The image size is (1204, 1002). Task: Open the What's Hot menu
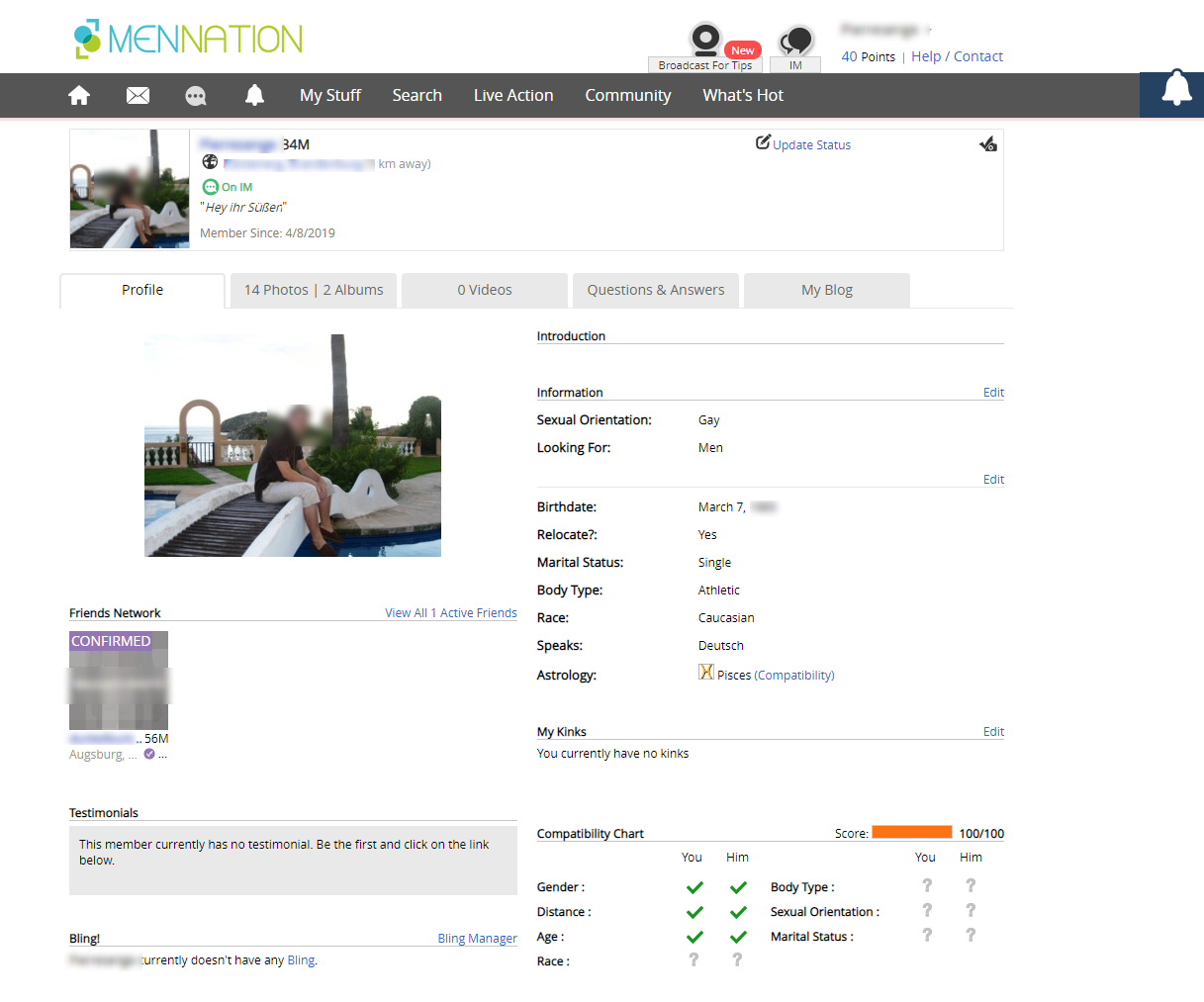click(x=743, y=95)
